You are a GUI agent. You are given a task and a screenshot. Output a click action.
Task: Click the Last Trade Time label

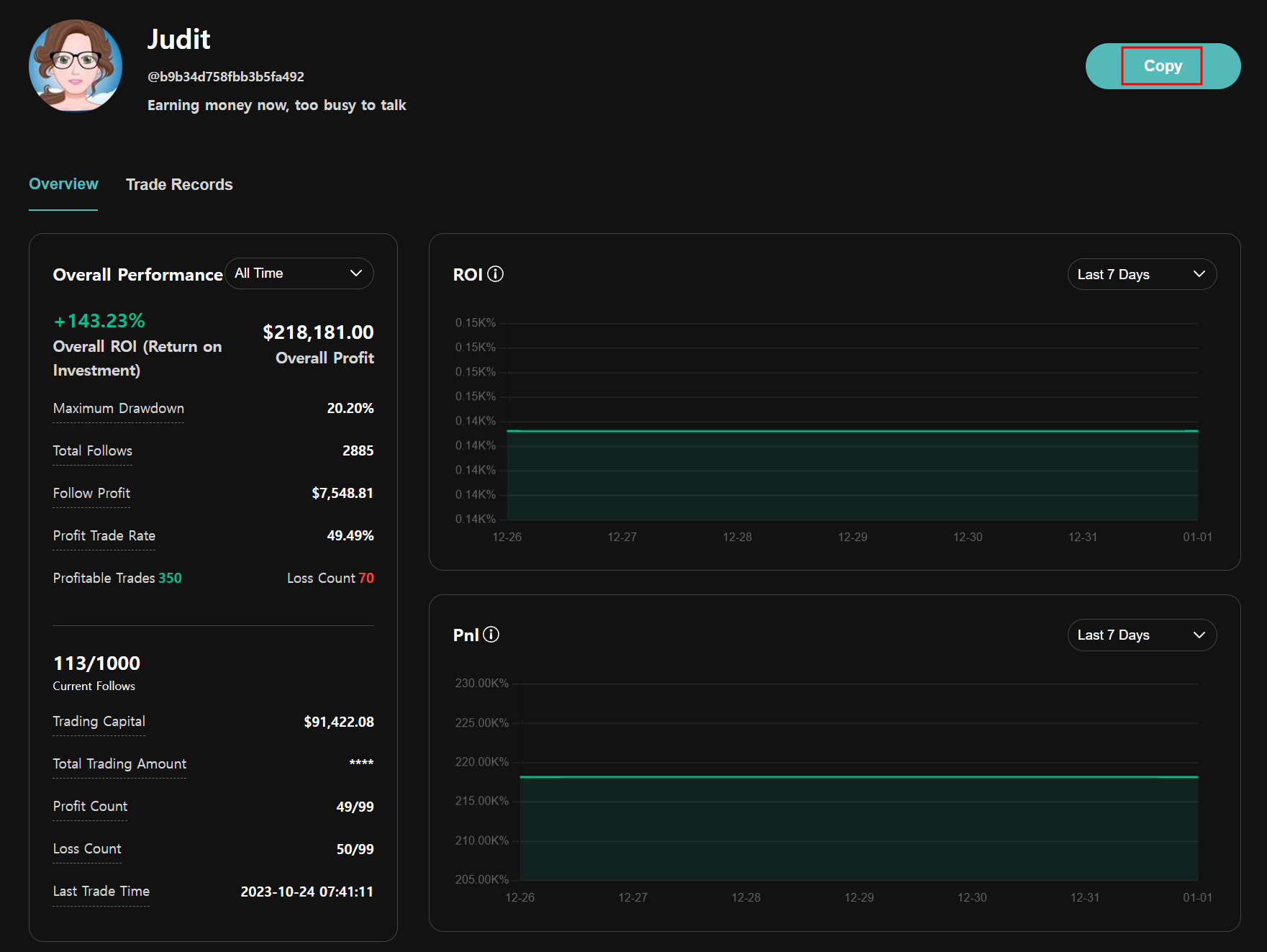tap(101, 892)
